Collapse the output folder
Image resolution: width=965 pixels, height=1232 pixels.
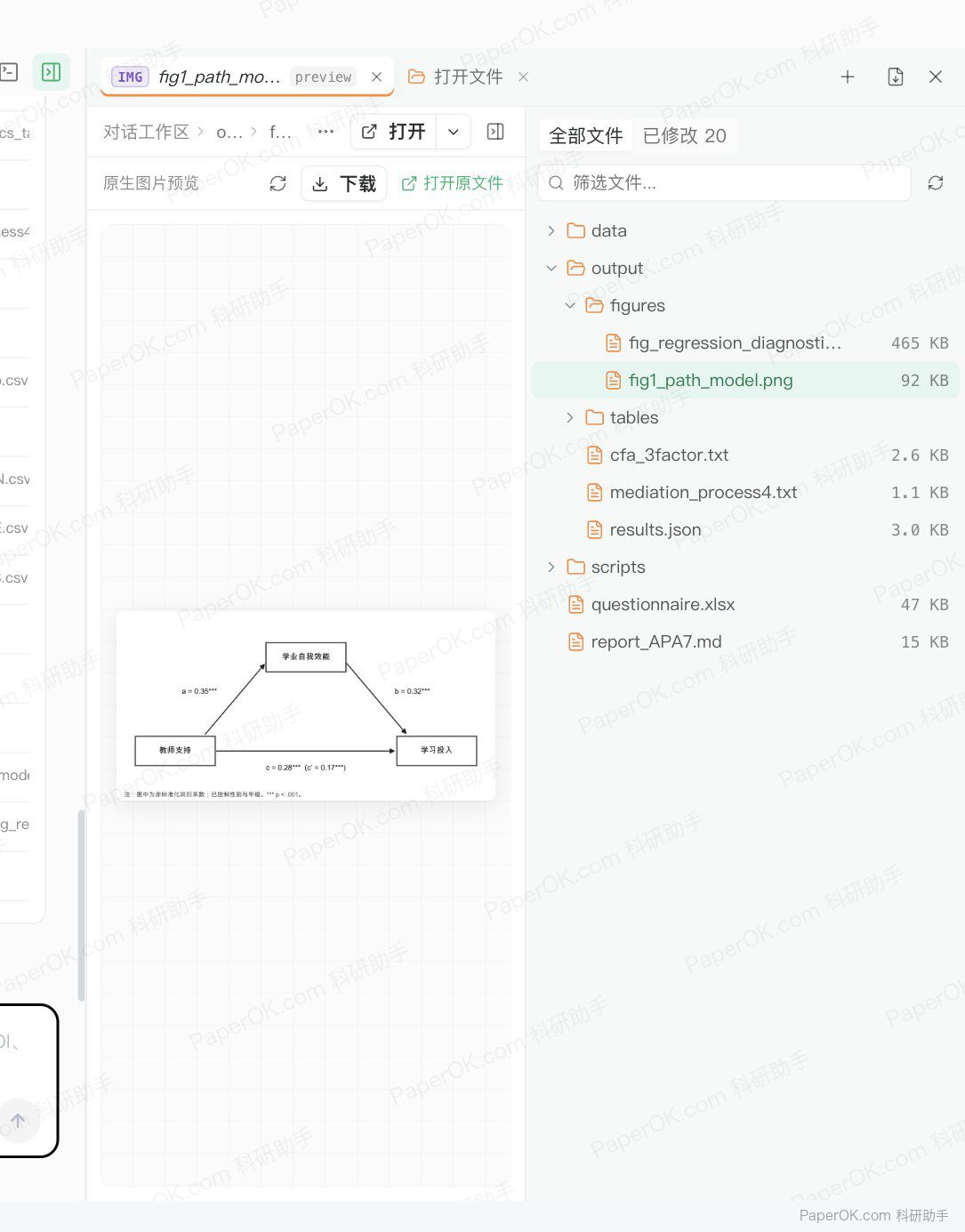coord(551,269)
